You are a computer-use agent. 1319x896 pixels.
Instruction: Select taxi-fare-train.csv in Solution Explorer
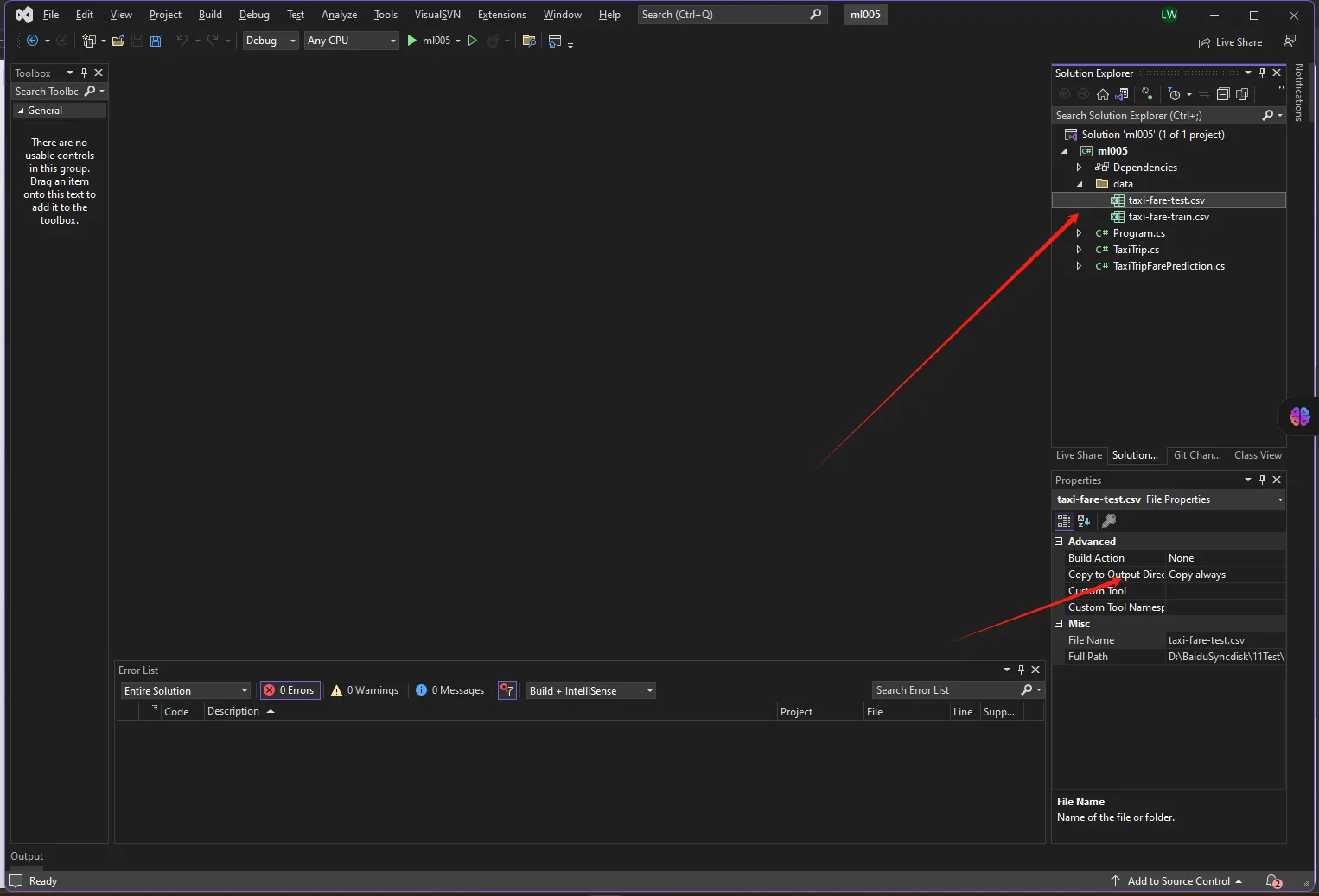(x=1168, y=217)
